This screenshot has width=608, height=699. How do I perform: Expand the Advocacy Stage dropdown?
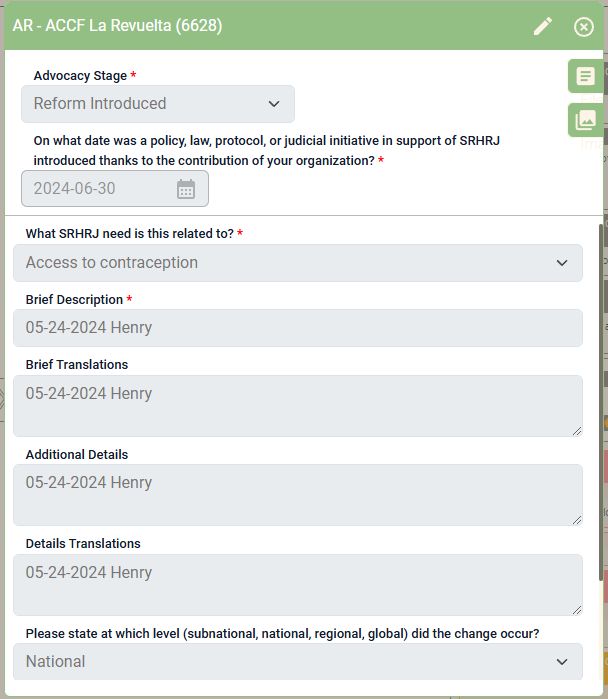(x=158, y=104)
